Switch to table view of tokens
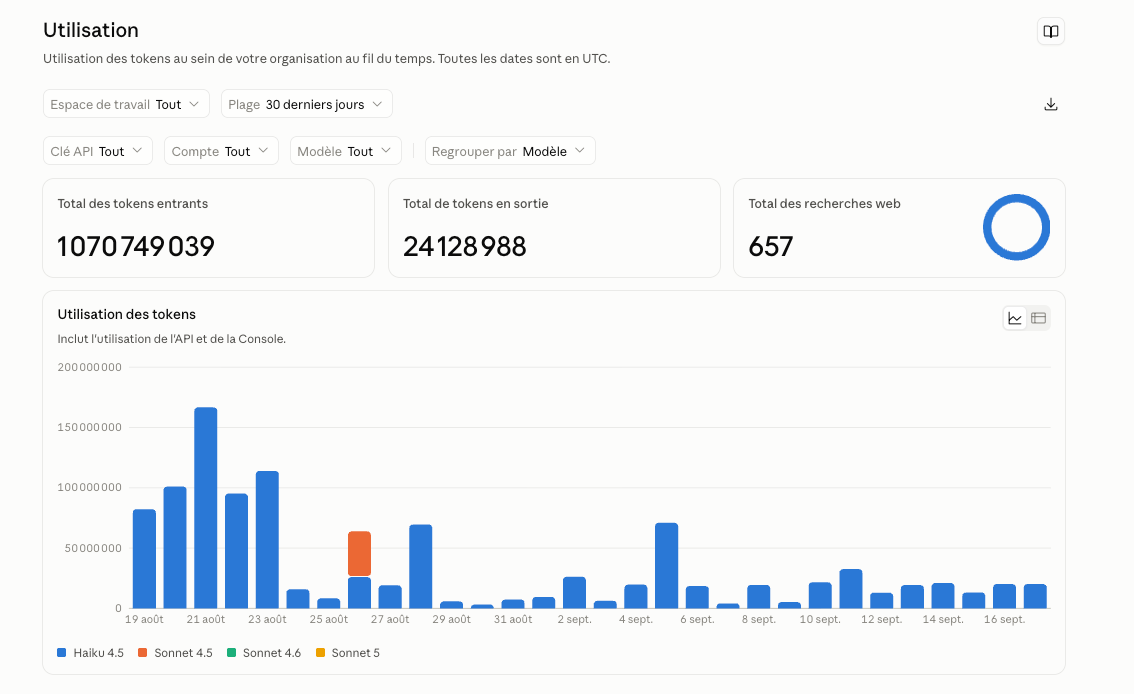 tap(1039, 318)
